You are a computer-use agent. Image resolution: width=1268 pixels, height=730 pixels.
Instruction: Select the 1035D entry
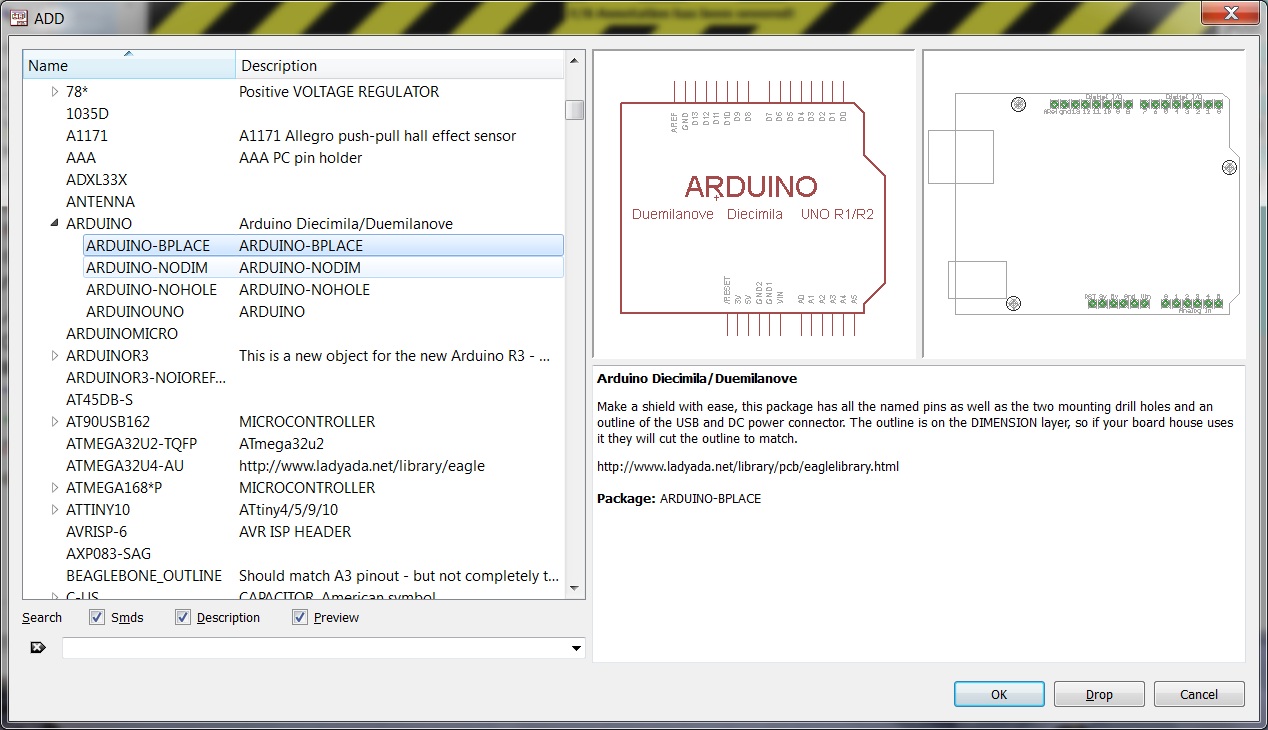[87, 114]
